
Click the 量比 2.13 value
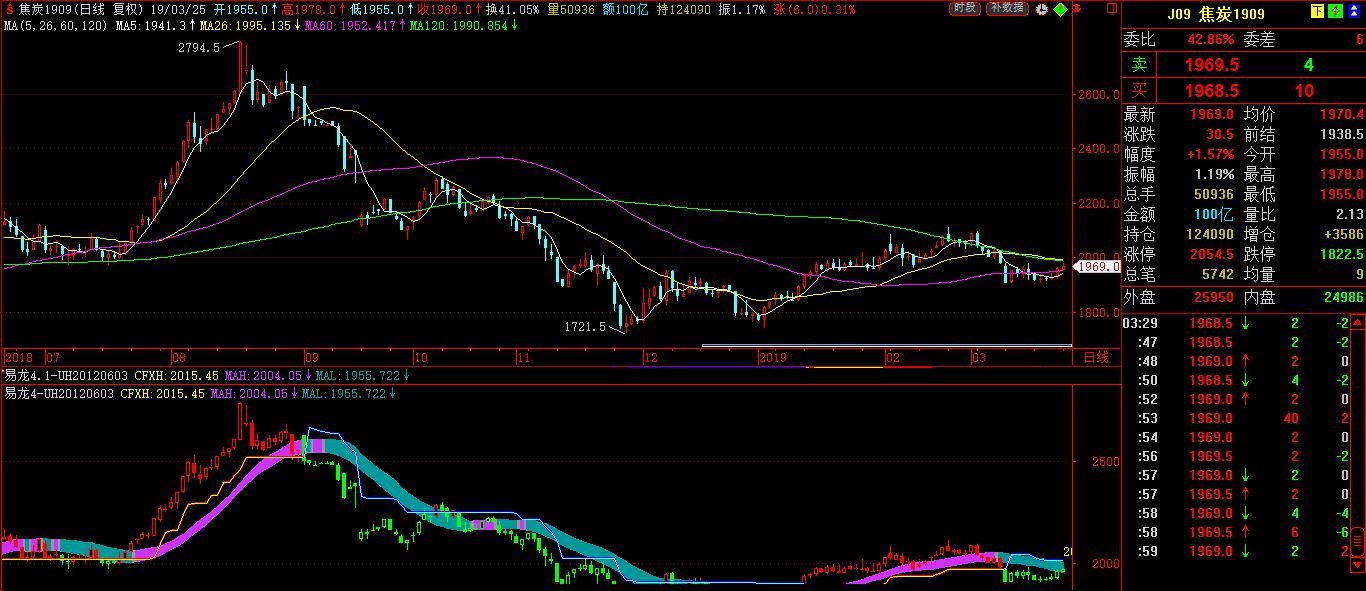coord(1348,214)
